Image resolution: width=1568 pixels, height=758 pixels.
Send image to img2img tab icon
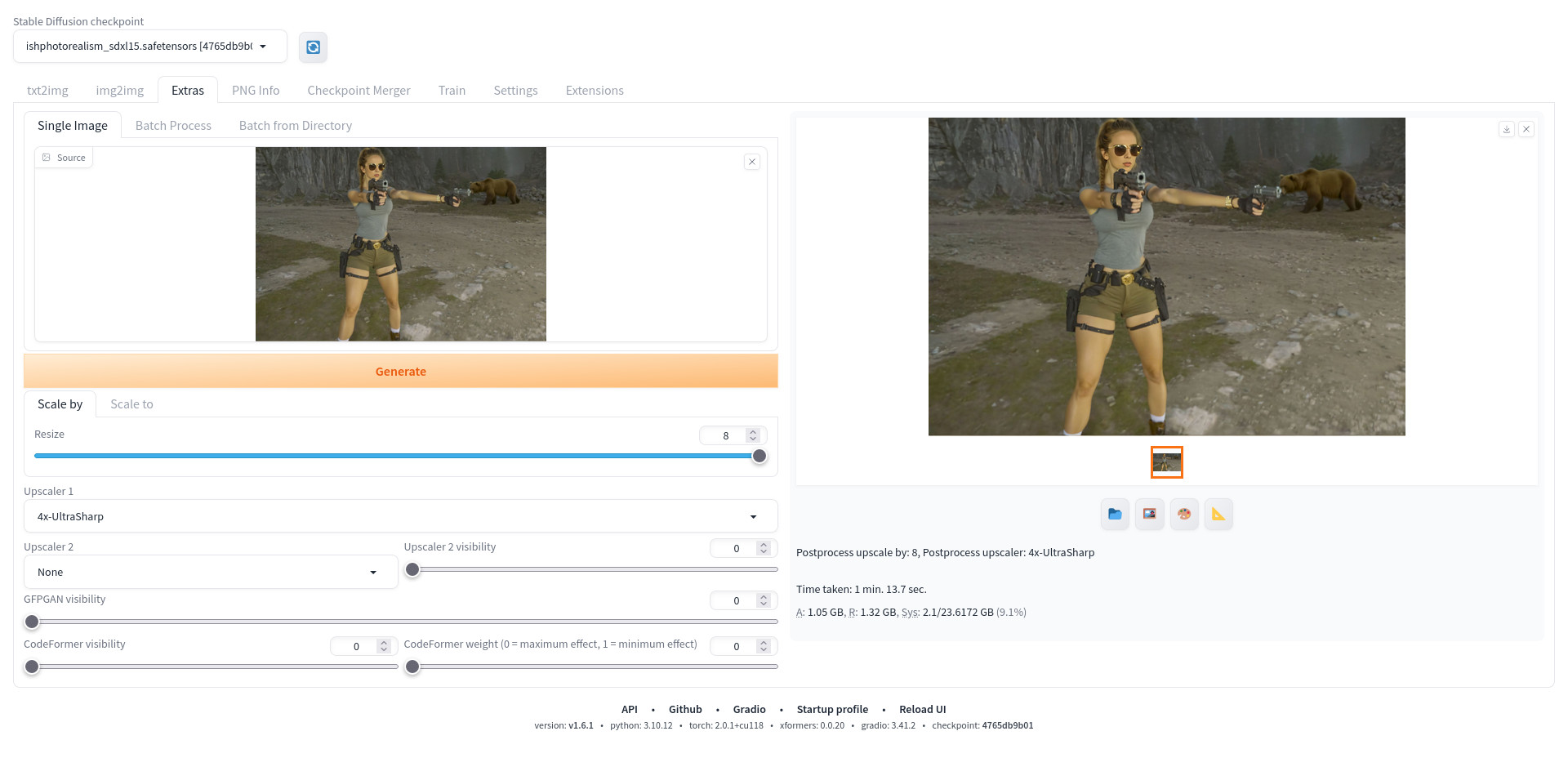[x=1150, y=514]
